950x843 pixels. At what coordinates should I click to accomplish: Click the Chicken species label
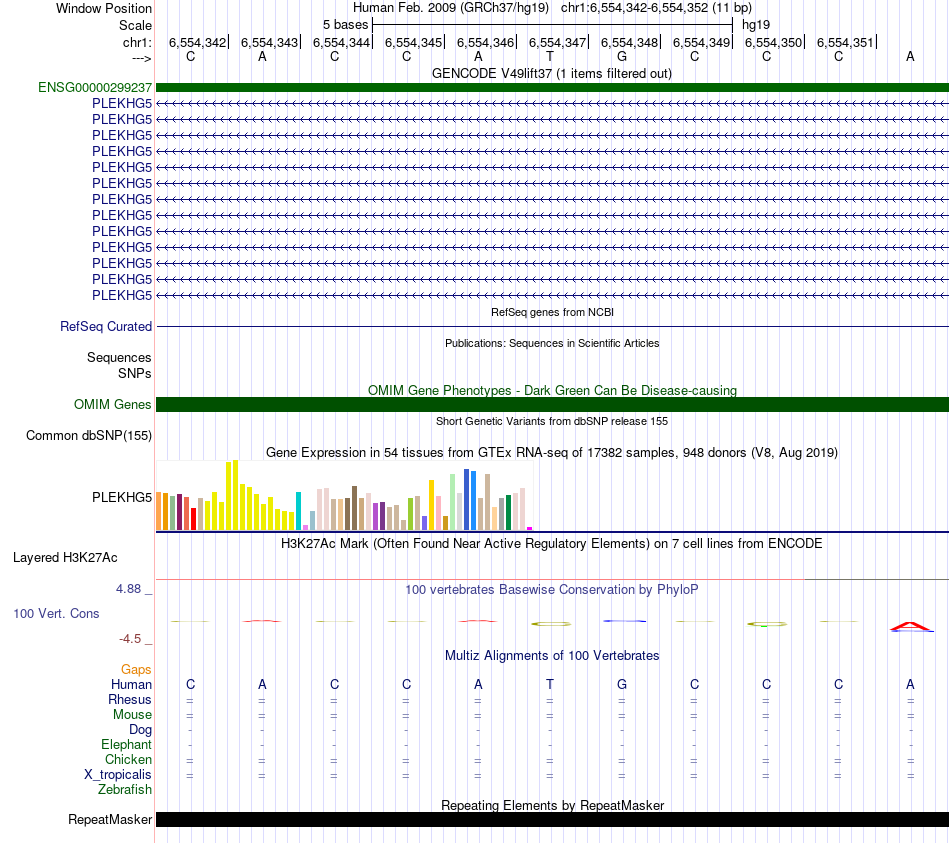click(x=128, y=759)
